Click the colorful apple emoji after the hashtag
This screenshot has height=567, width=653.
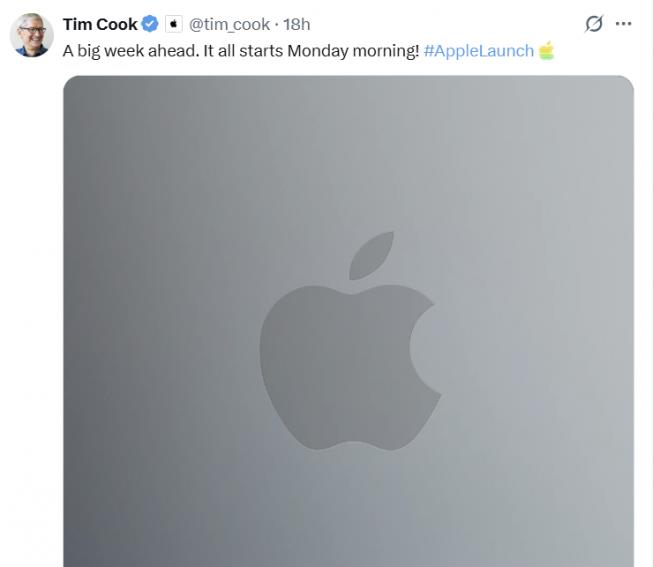coord(546,50)
